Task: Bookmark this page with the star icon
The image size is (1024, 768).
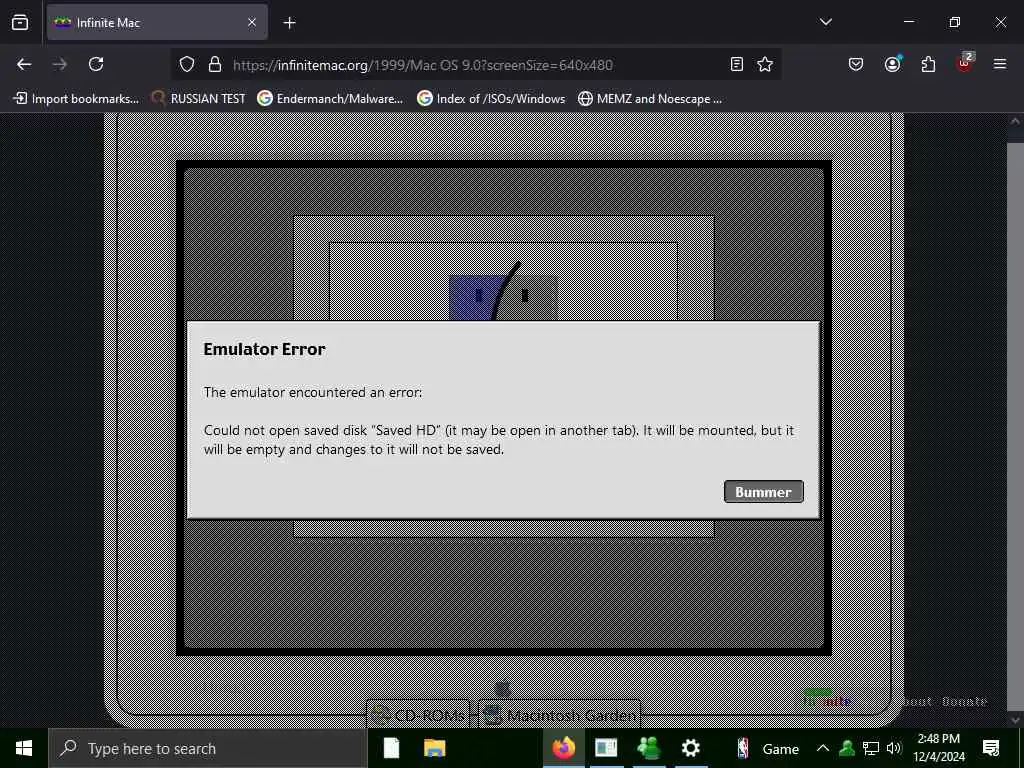Action: click(765, 64)
